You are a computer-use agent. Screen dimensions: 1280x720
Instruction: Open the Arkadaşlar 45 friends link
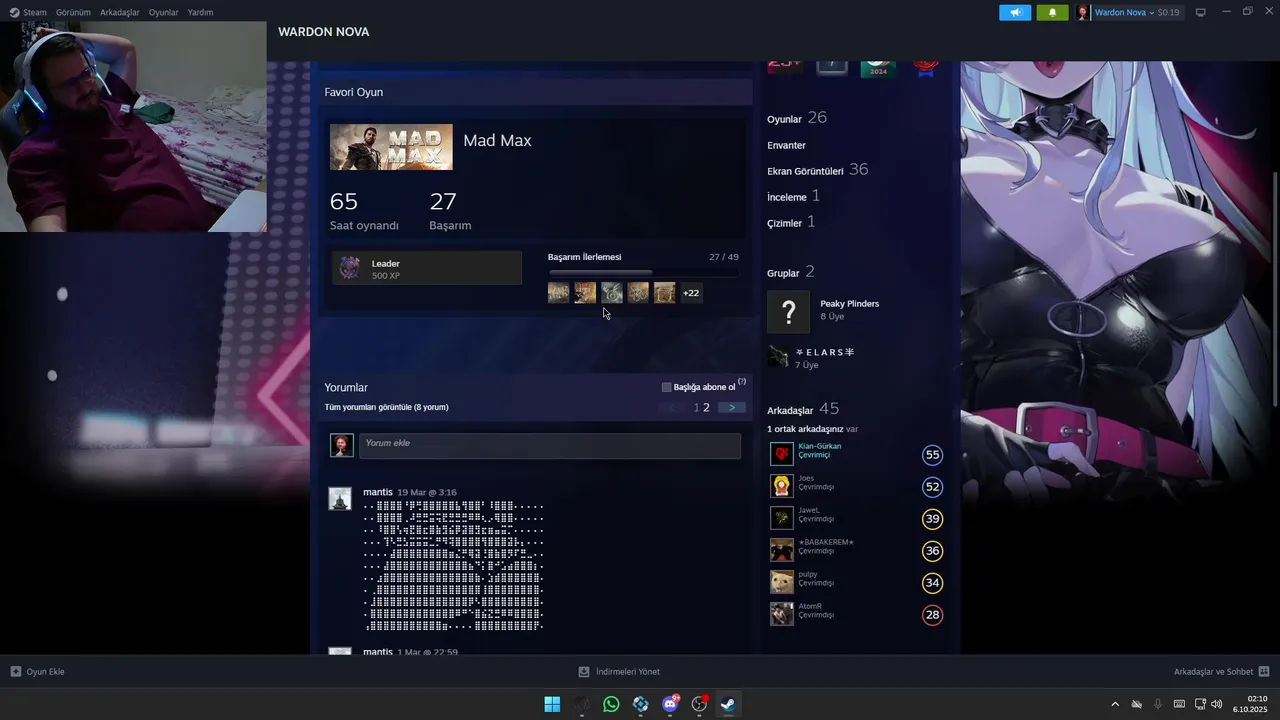tap(803, 409)
